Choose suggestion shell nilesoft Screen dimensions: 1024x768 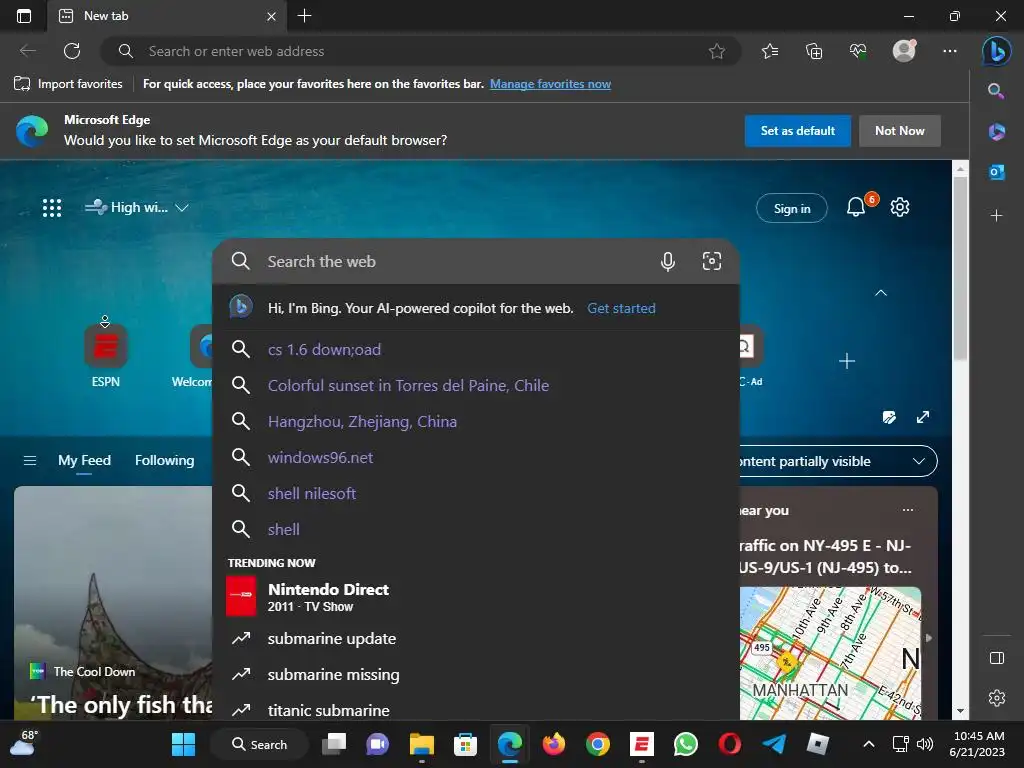(x=475, y=493)
